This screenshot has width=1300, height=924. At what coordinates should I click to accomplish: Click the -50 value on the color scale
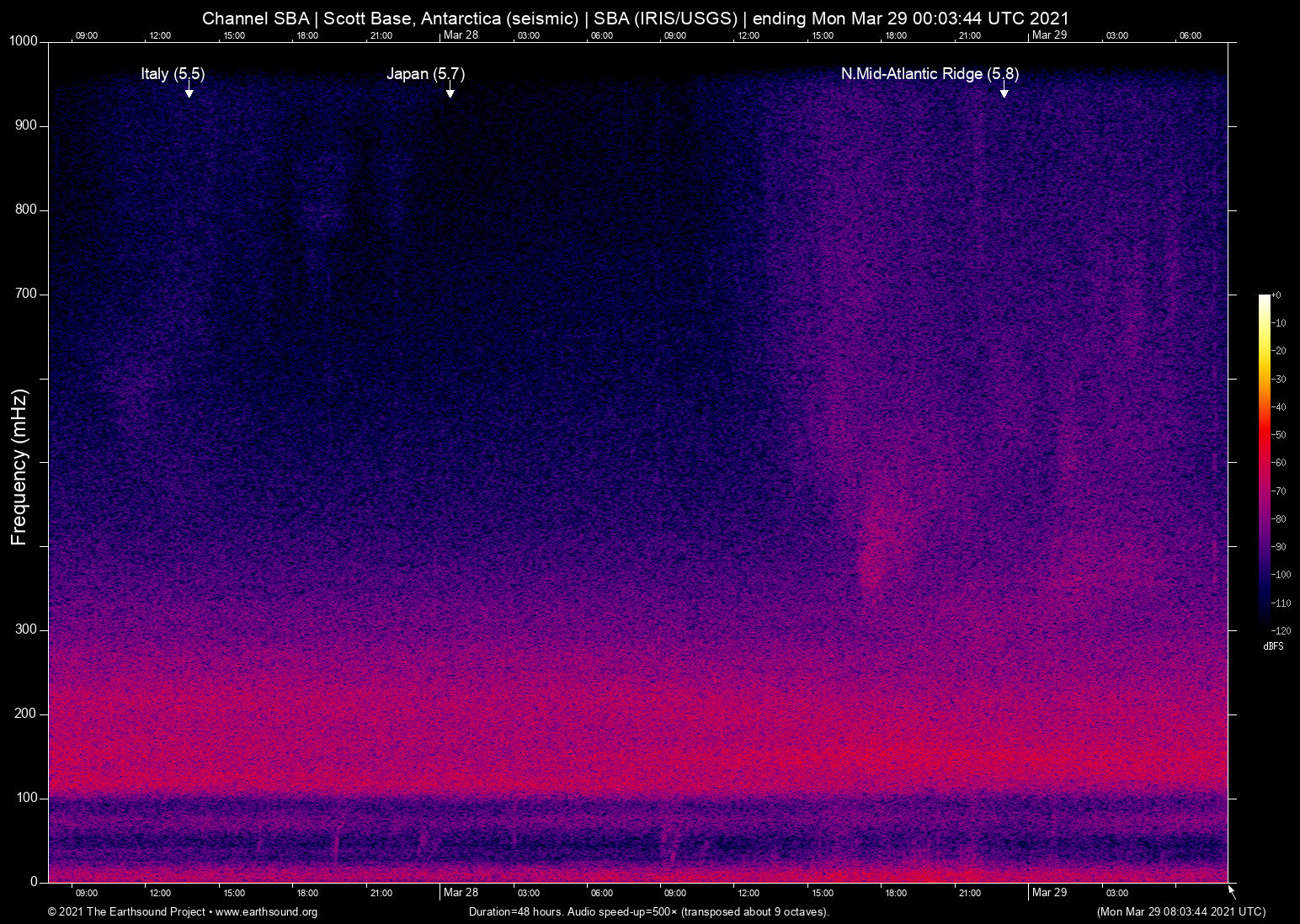[1279, 435]
